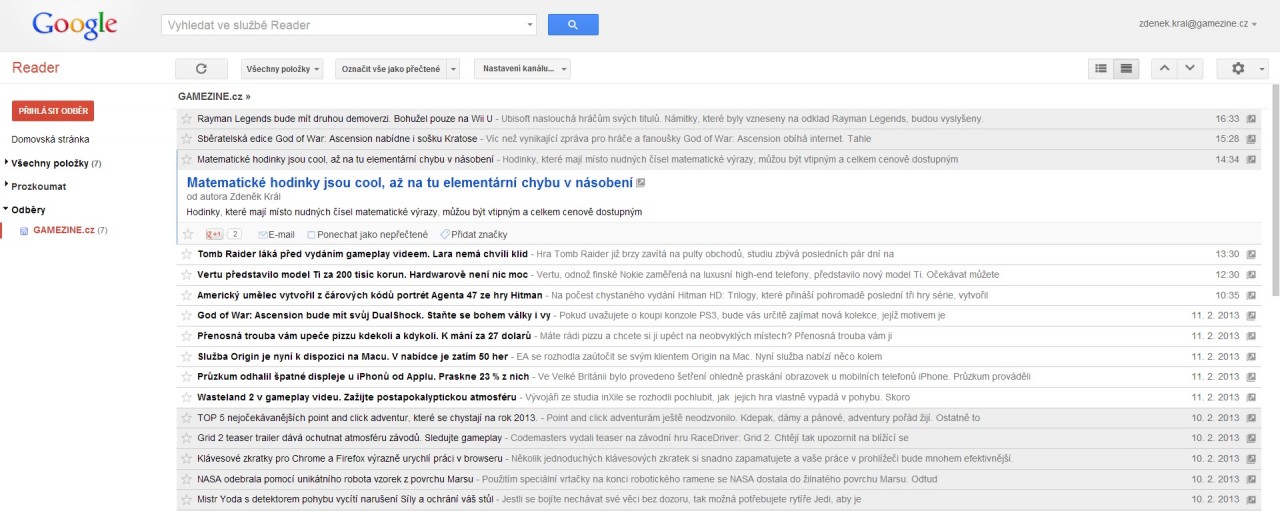Open original page icon for Tomb Raider row

[1252, 254]
